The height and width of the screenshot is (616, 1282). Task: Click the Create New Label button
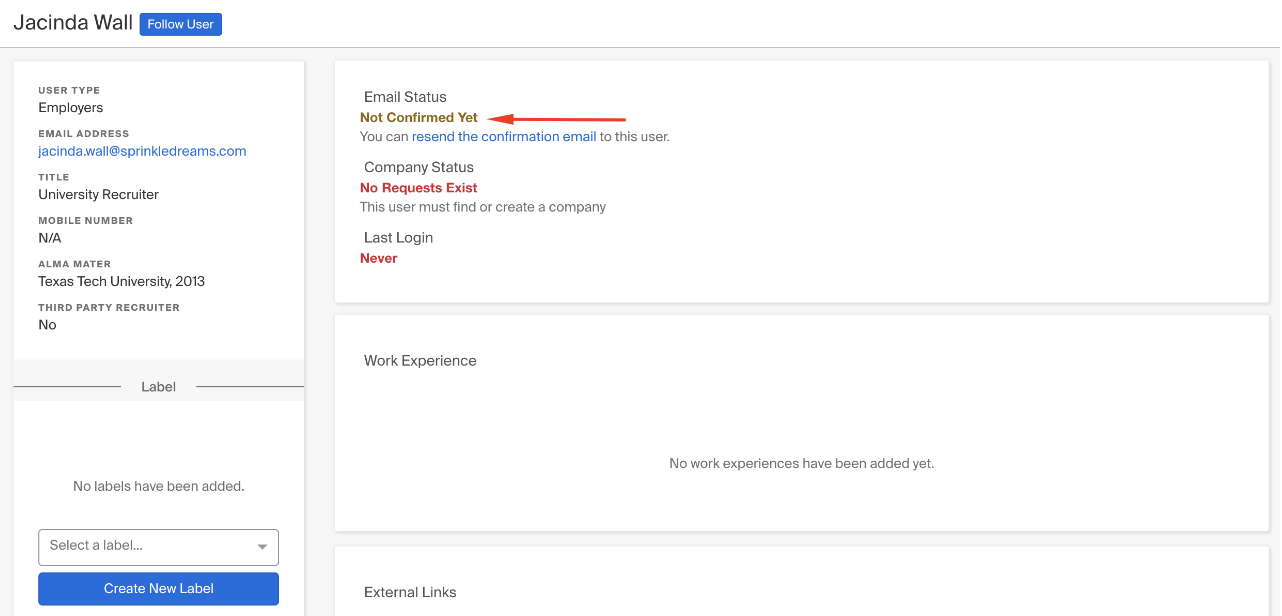coord(158,589)
